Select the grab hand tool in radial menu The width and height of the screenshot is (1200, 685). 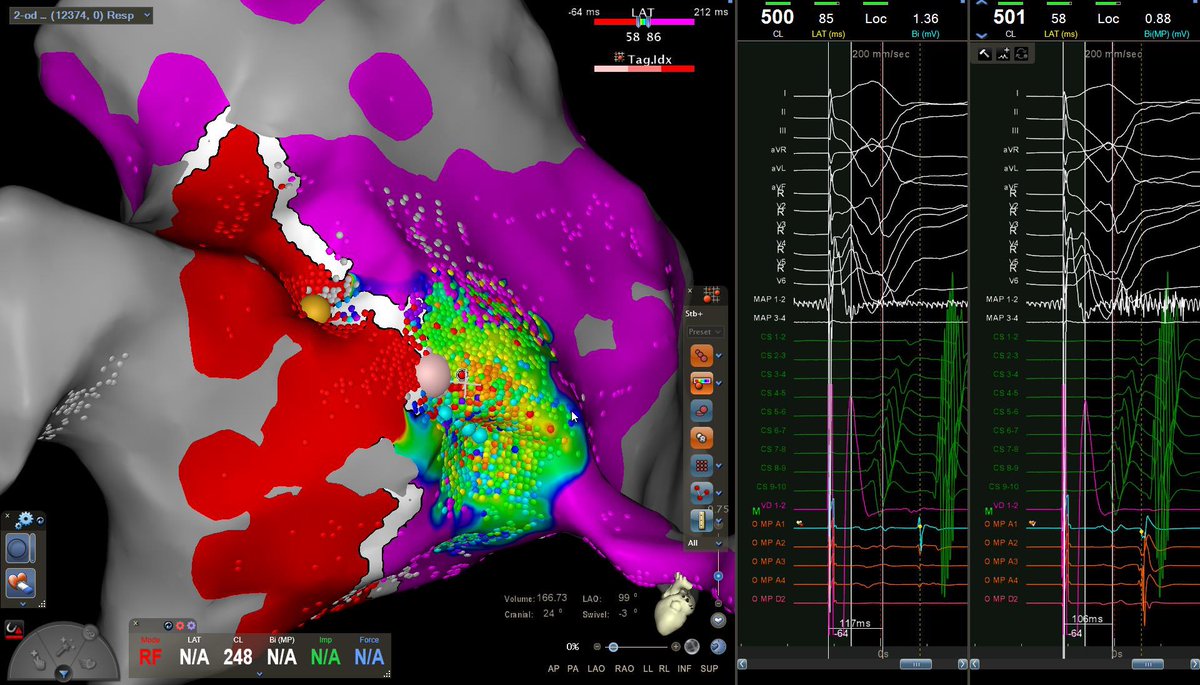pyautogui.click(x=88, y=661)
